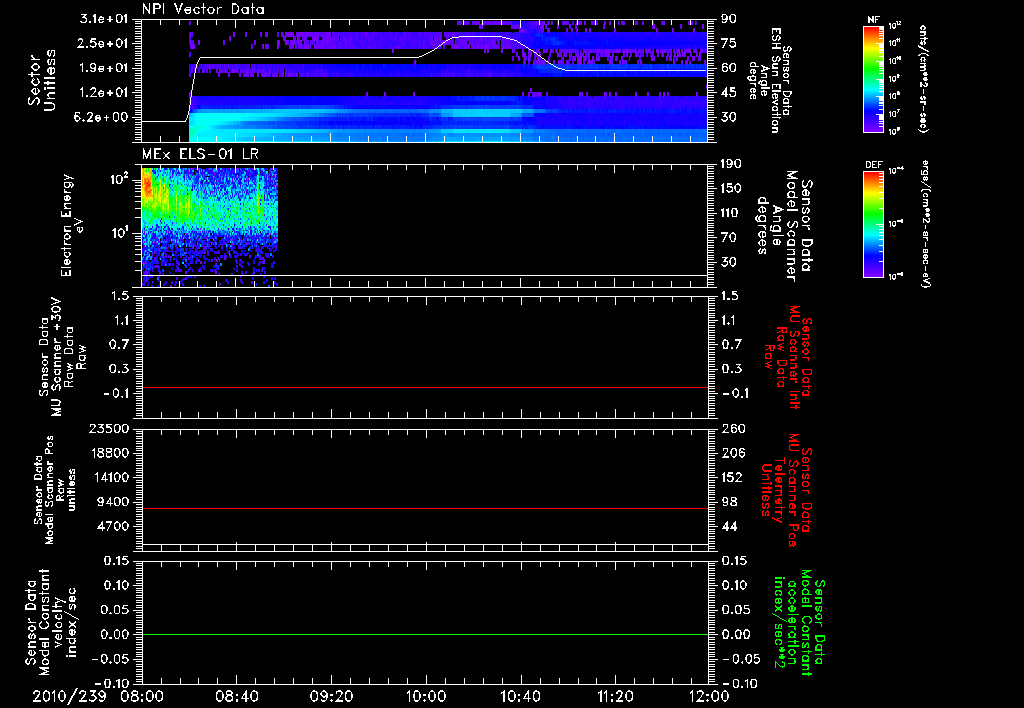Click the "18800" scanner position tick
Image resolution: width=1024 pixels, height=708 pixels.
point(108,453)
